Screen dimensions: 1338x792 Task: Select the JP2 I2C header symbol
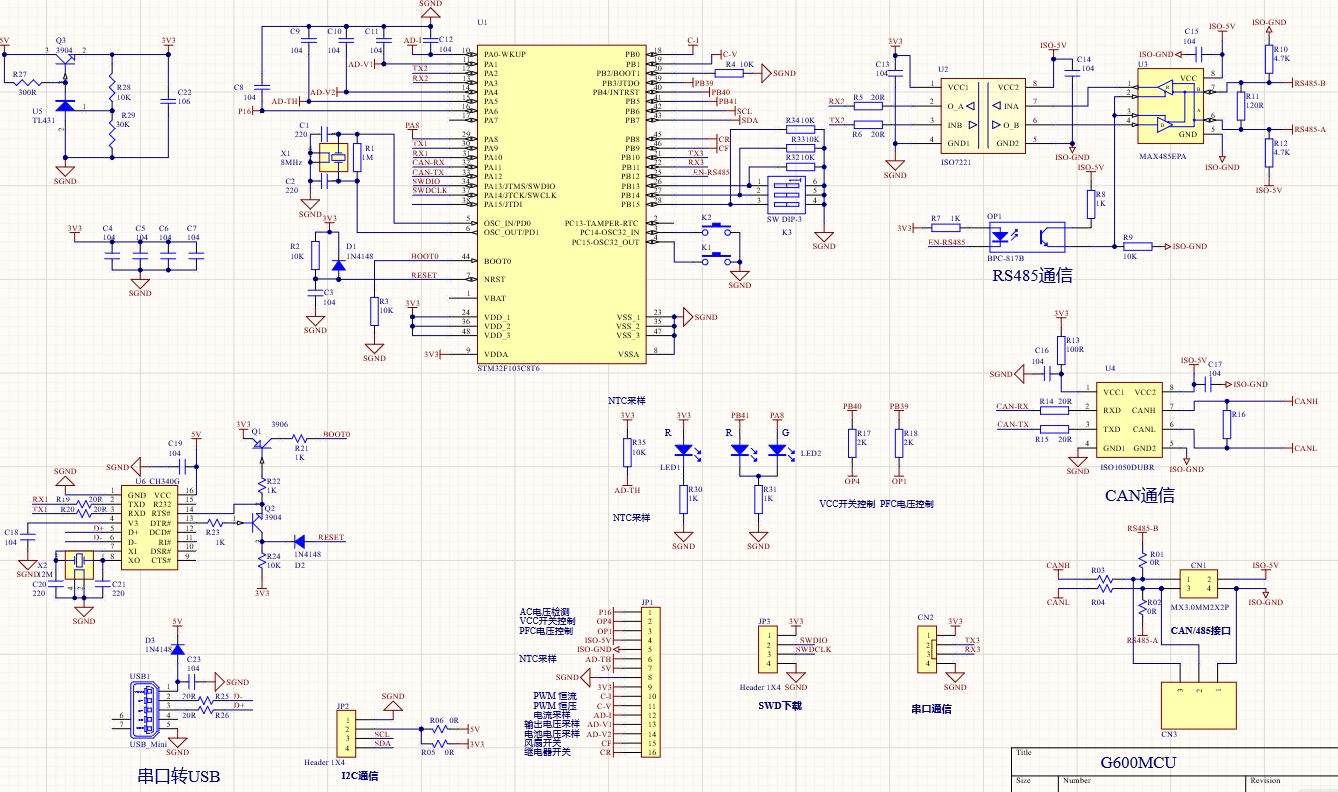345,733
